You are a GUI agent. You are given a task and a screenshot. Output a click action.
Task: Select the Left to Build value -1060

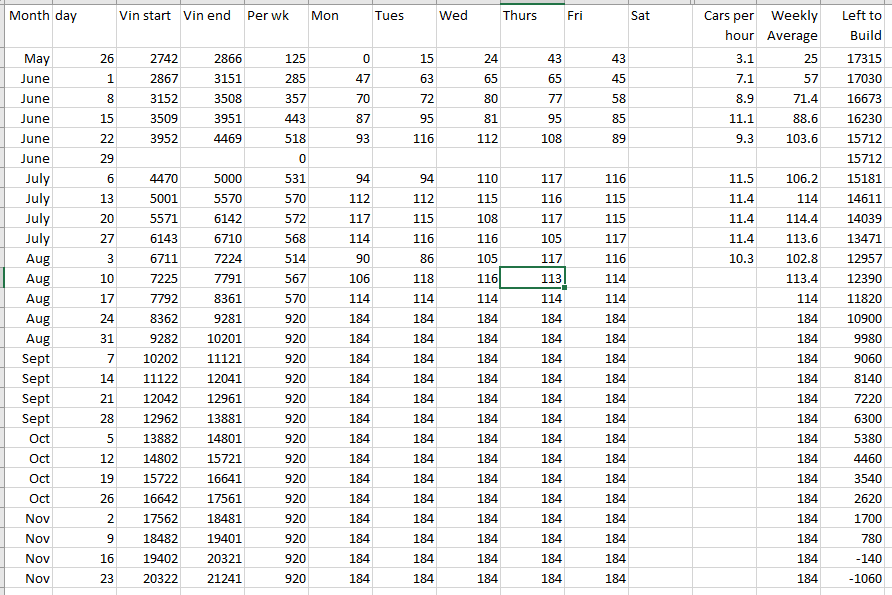point(855,579)
